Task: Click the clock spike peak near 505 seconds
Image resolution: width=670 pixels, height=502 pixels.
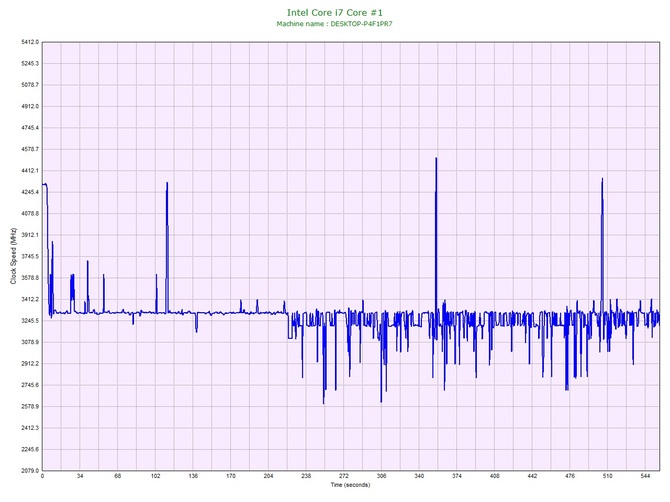Action: [x=602, y=179]
